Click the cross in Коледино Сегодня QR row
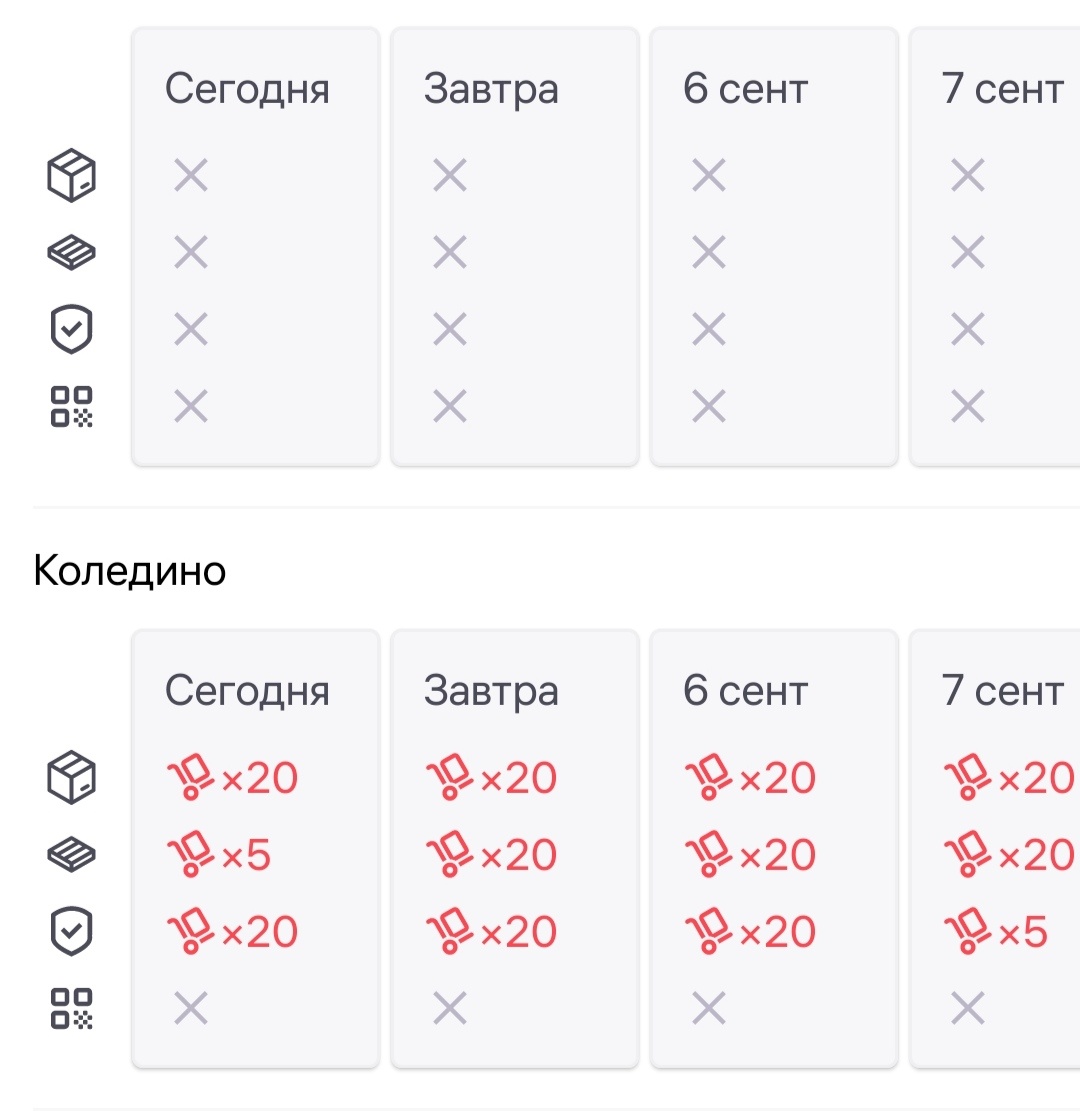The image size is (1080, 1111). coord(190,1008)
